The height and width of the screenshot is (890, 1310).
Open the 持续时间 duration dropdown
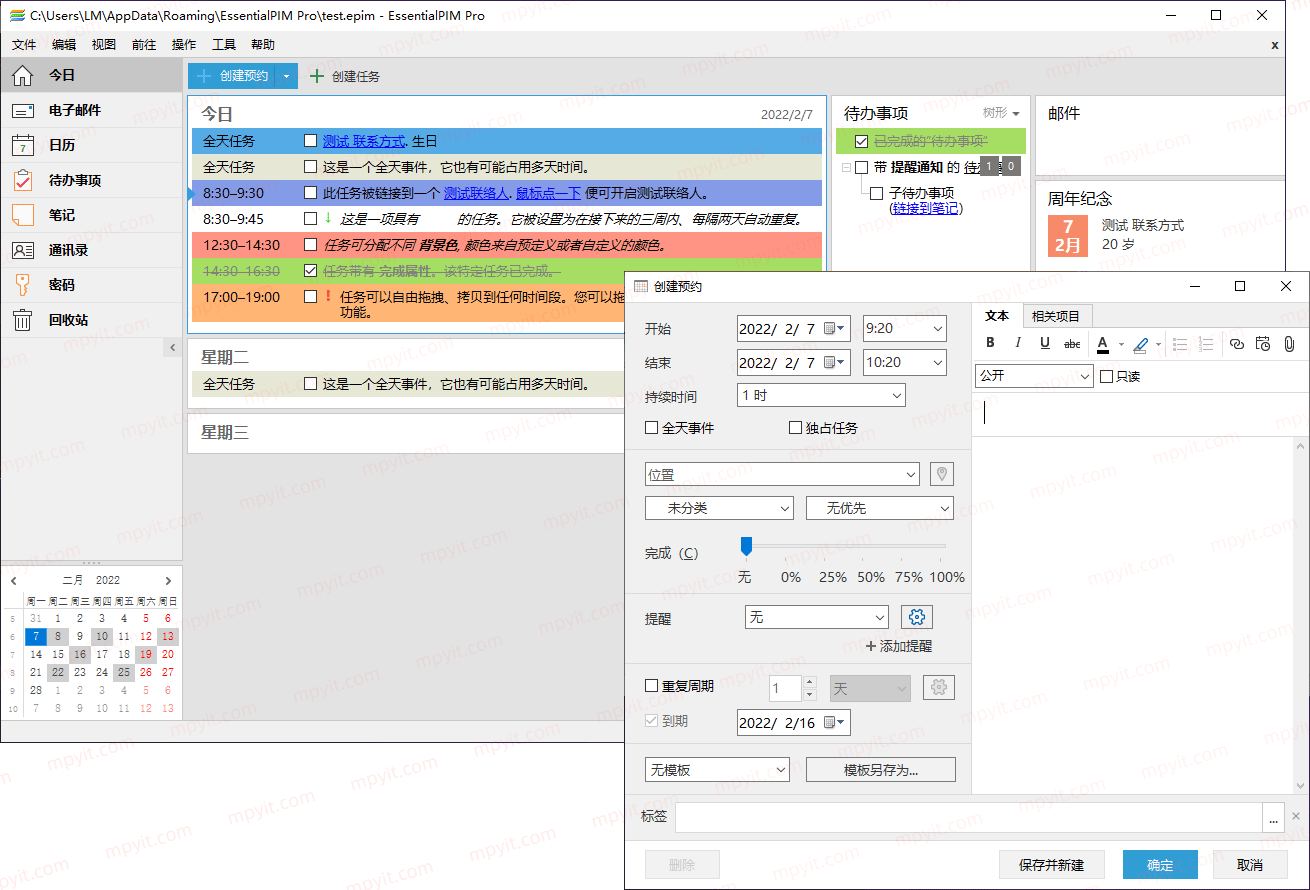click(x=821, y=395)
